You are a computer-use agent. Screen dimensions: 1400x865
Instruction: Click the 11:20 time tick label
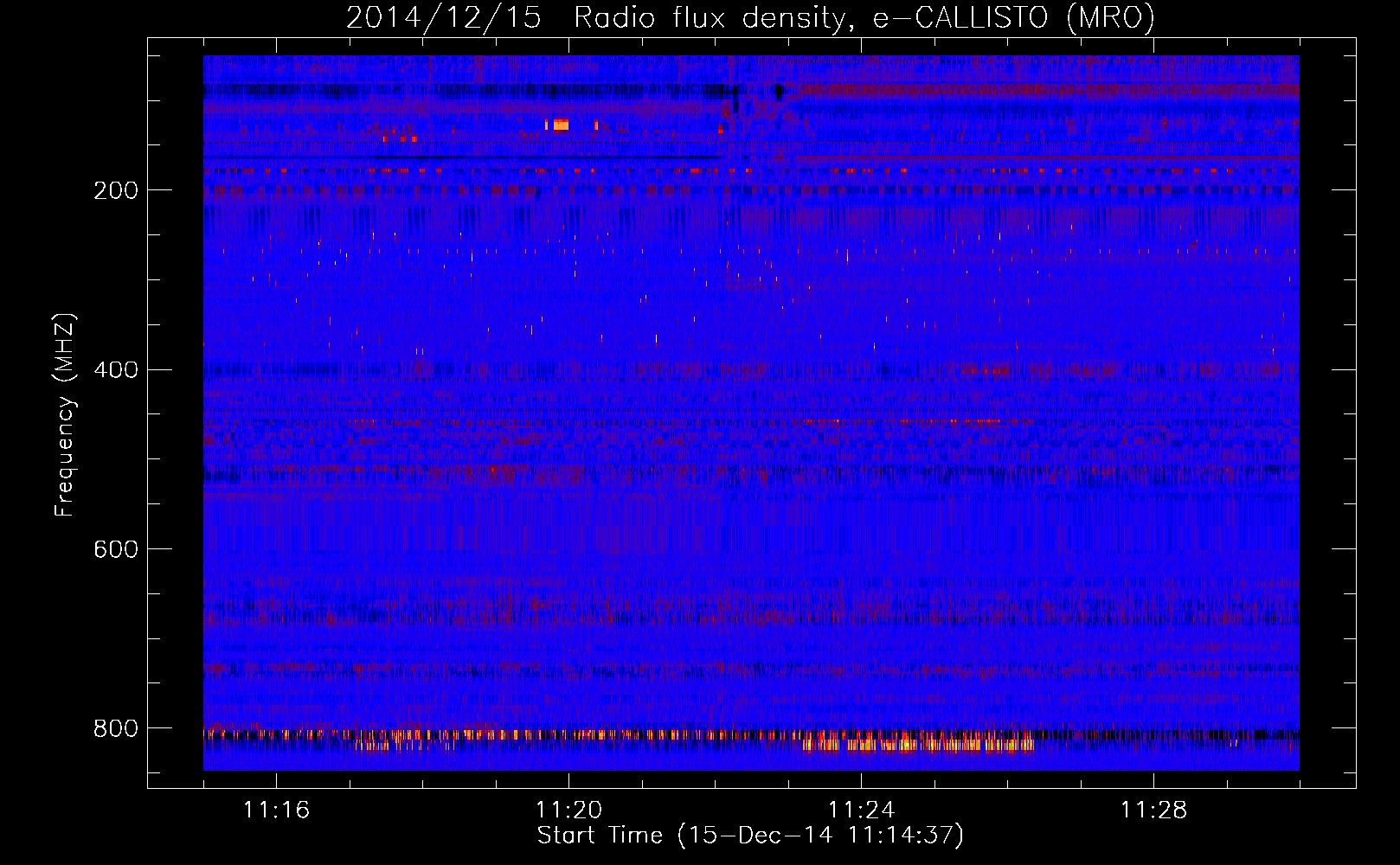click(568, 810)
